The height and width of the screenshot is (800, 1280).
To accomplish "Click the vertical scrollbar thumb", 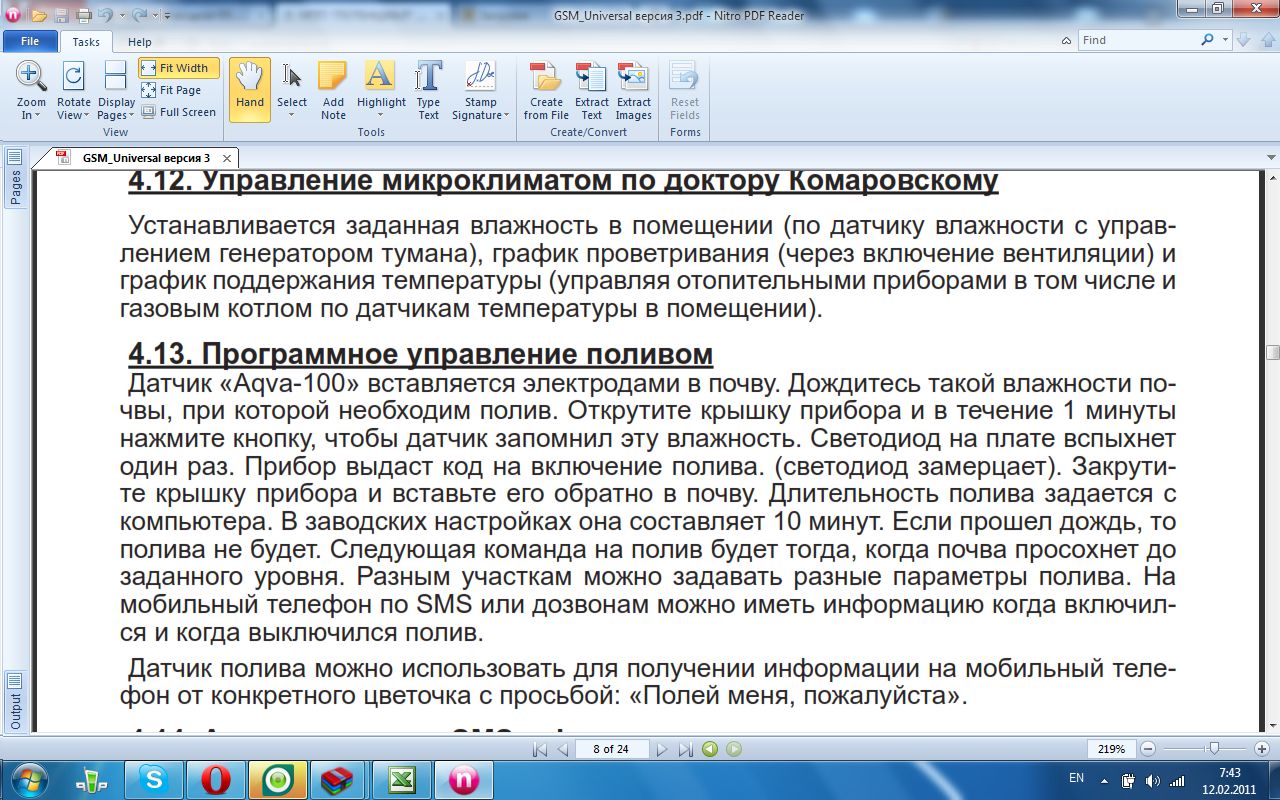I will [x=1272, y=352].
